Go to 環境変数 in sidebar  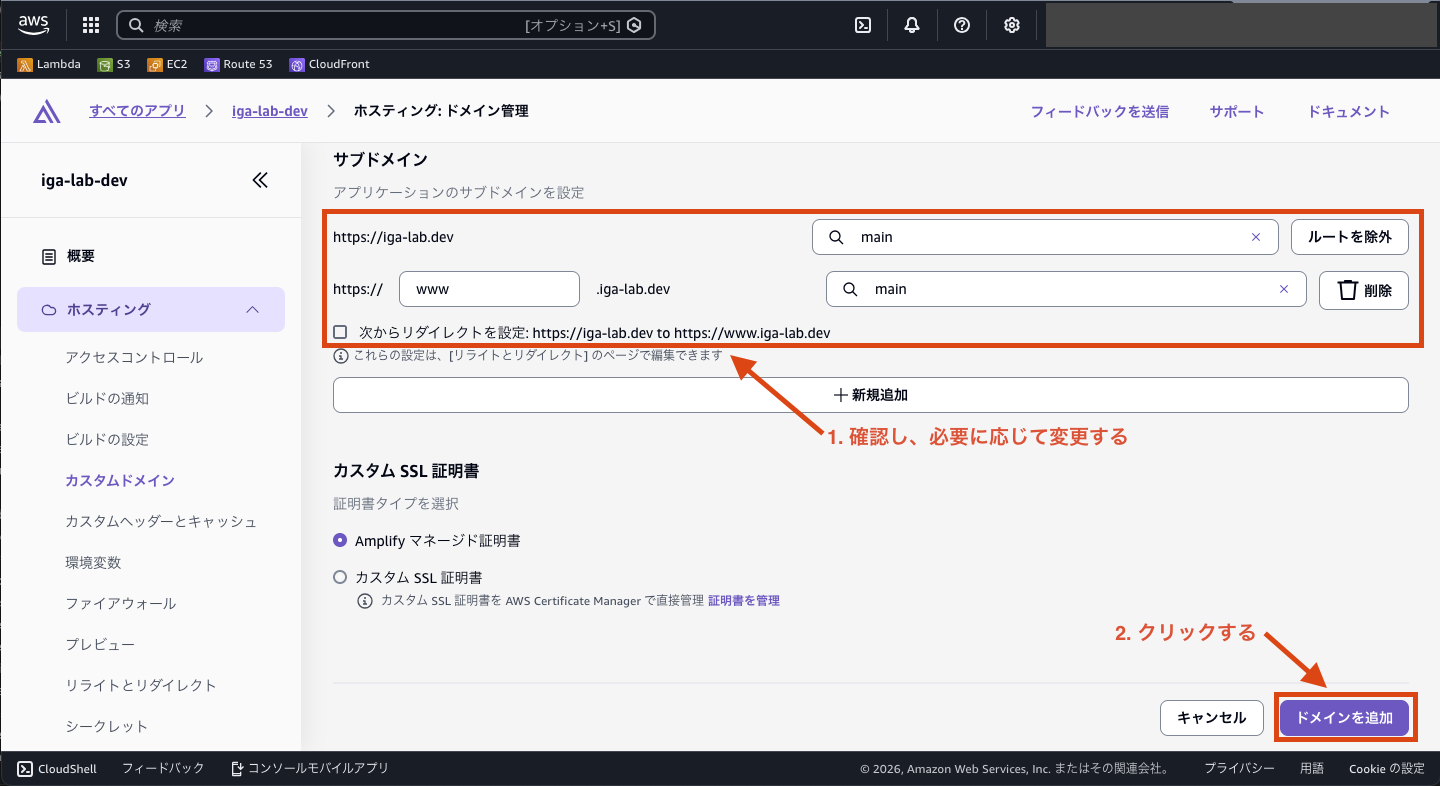tap(93, 562)
